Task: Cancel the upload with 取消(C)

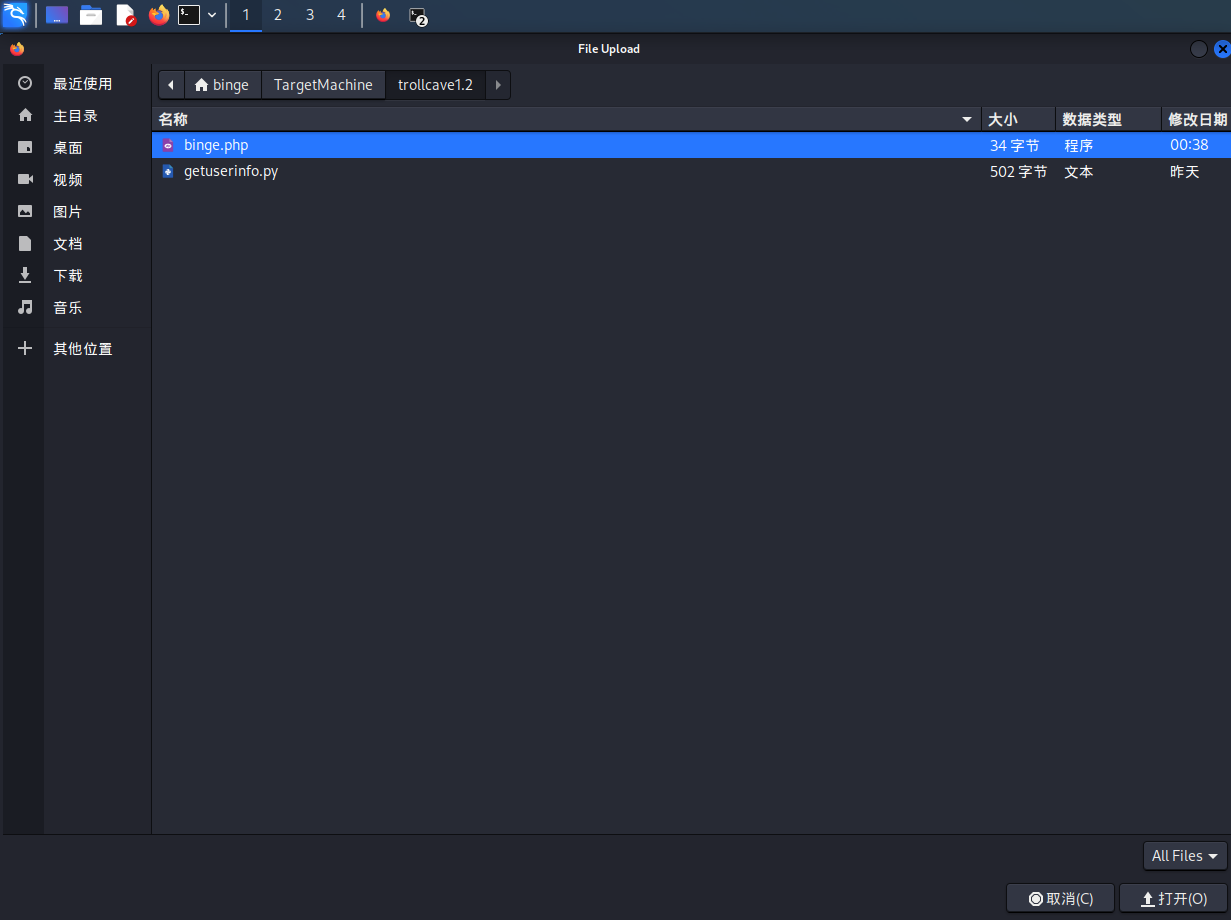Action: tap(1060, 899)
